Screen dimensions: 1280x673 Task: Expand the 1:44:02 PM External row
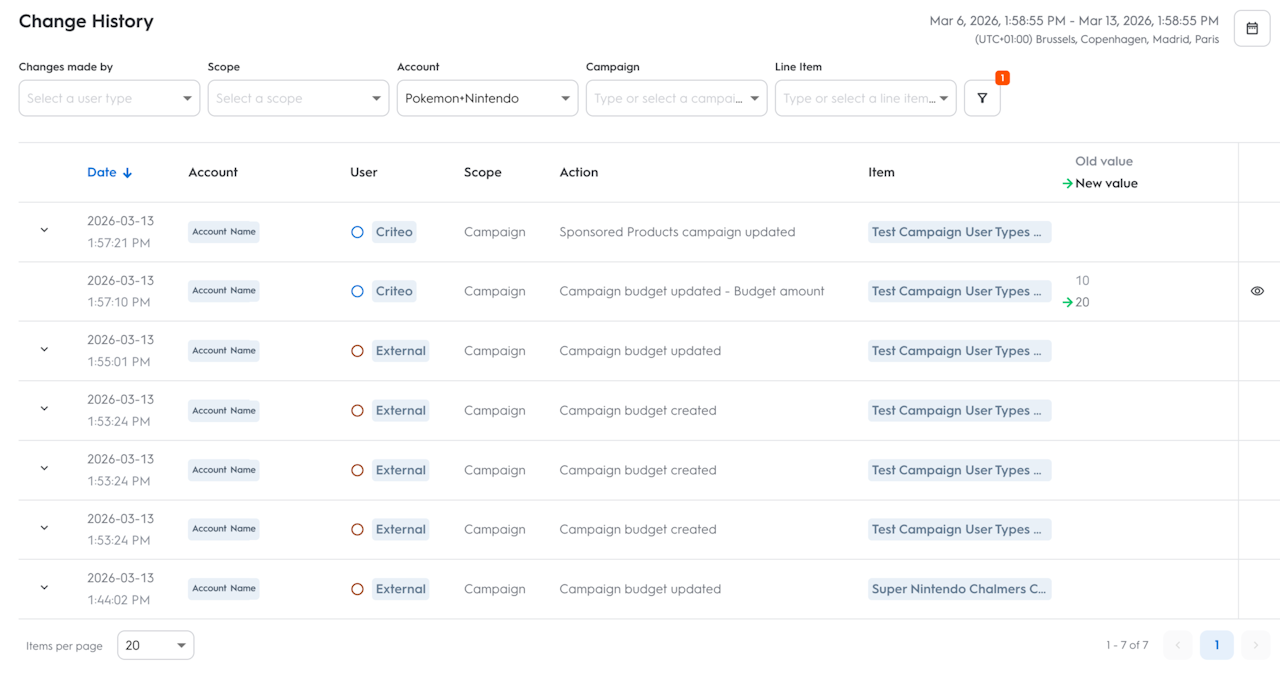point(44,588)
